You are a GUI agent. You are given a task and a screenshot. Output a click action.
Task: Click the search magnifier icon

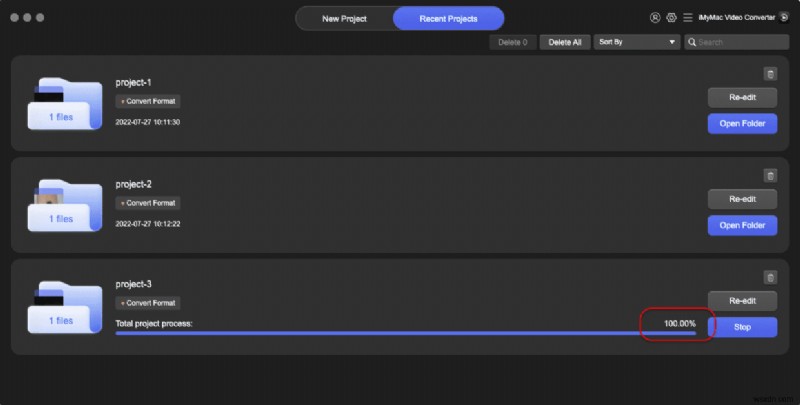(x=692, y=42)
